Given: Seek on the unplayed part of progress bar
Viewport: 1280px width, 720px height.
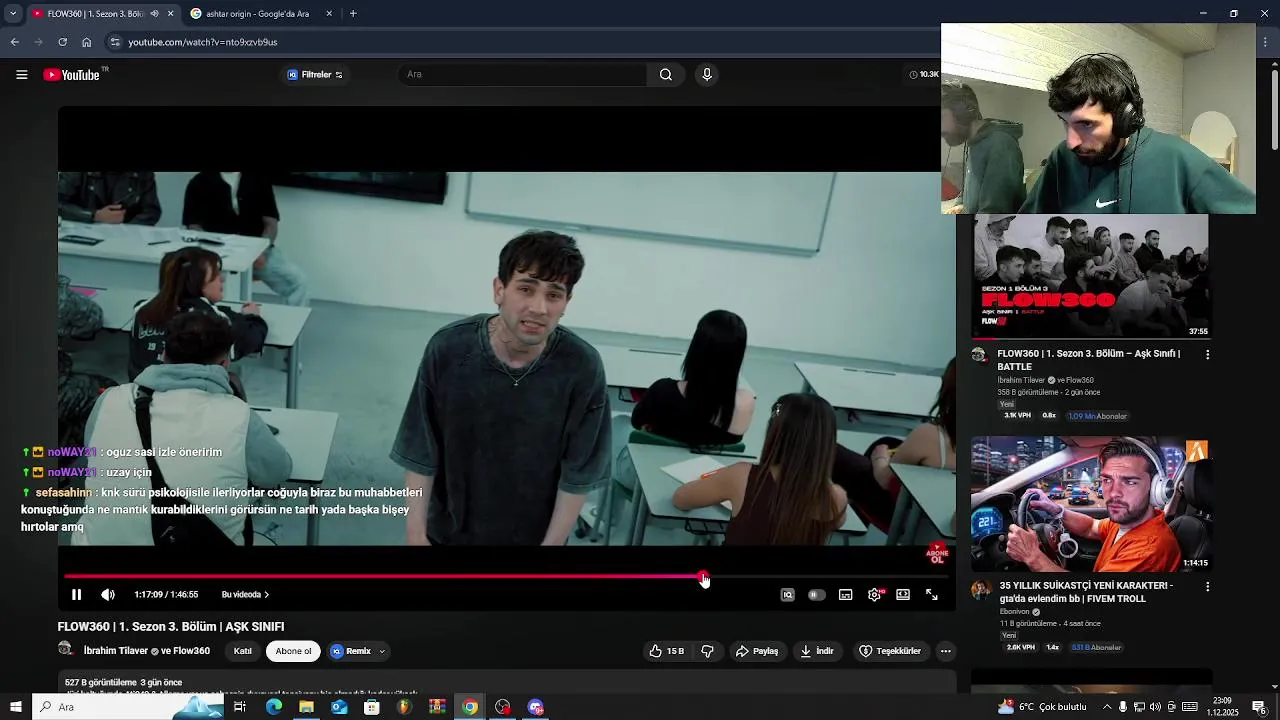Looking at the screenshot, I should coord(827,576).
